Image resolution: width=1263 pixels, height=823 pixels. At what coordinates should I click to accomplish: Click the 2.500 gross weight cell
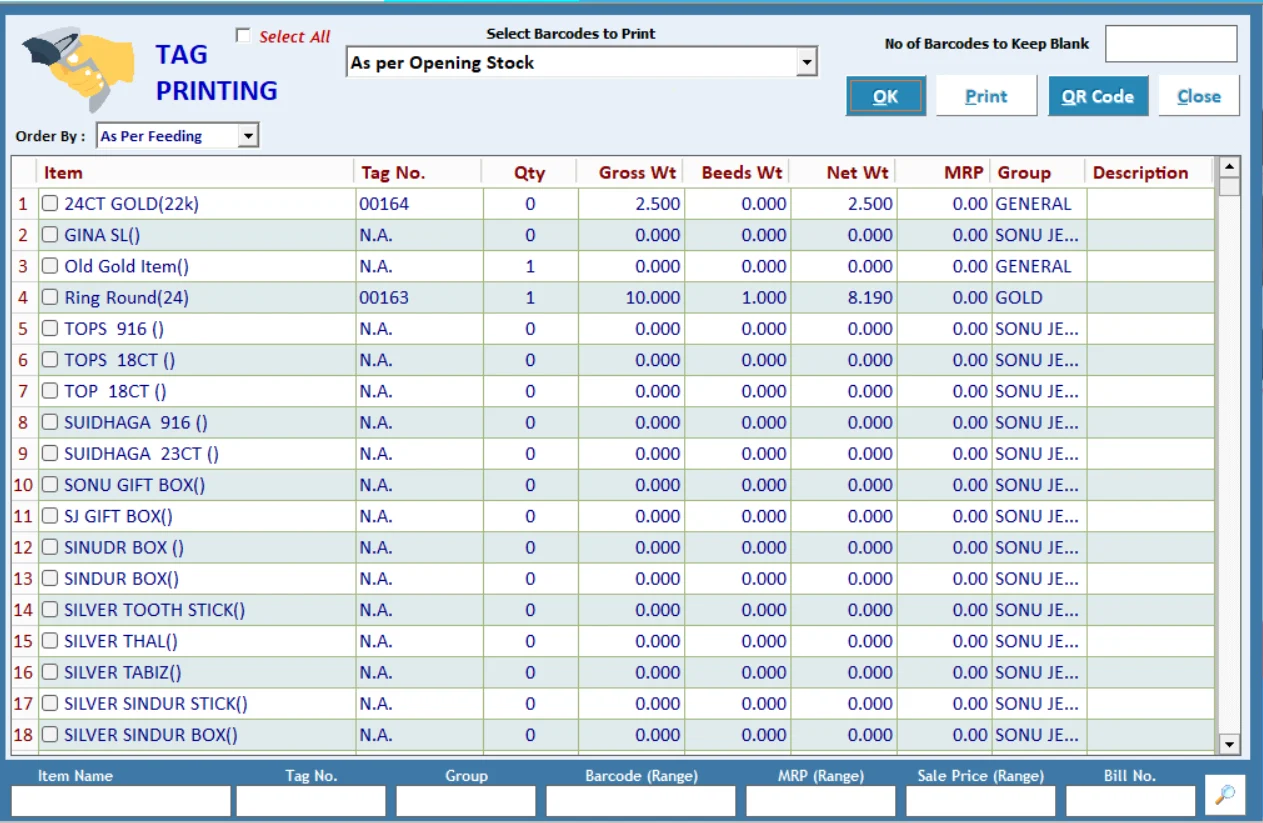pyautogui.click(x=631, y=204)
